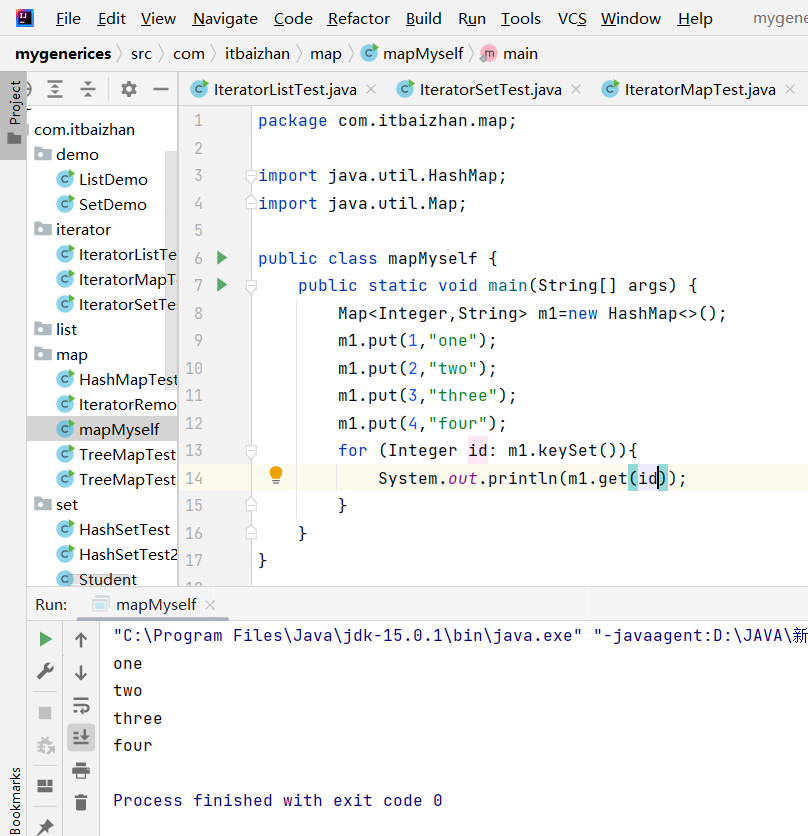Screen dimensions: 808x836
Task: Toggle the Project tool window sidebar button
Action: tap(14, 115)
